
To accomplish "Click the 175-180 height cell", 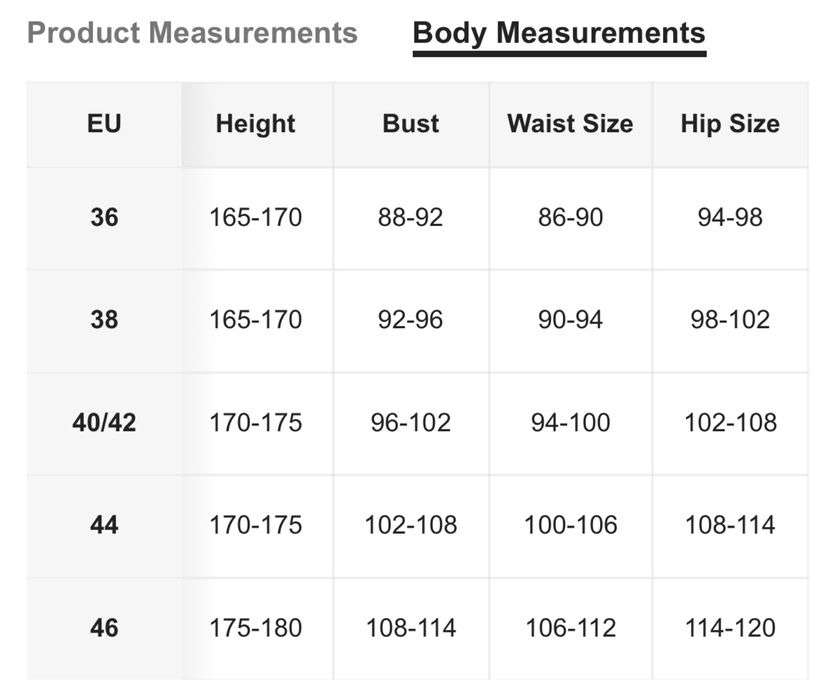I will point(256,628).
